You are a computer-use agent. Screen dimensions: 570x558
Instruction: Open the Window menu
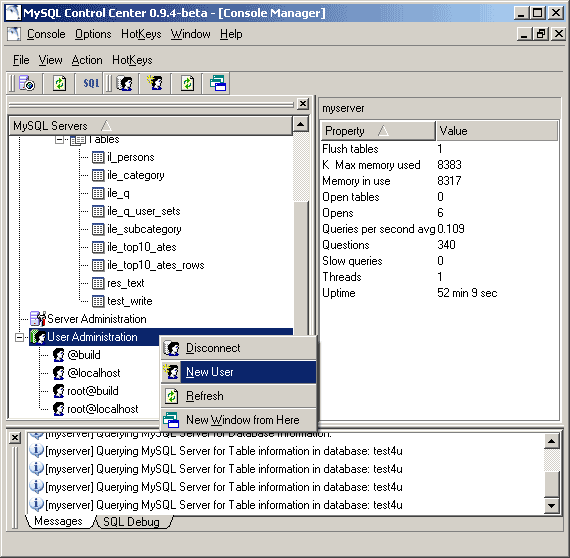190,34
